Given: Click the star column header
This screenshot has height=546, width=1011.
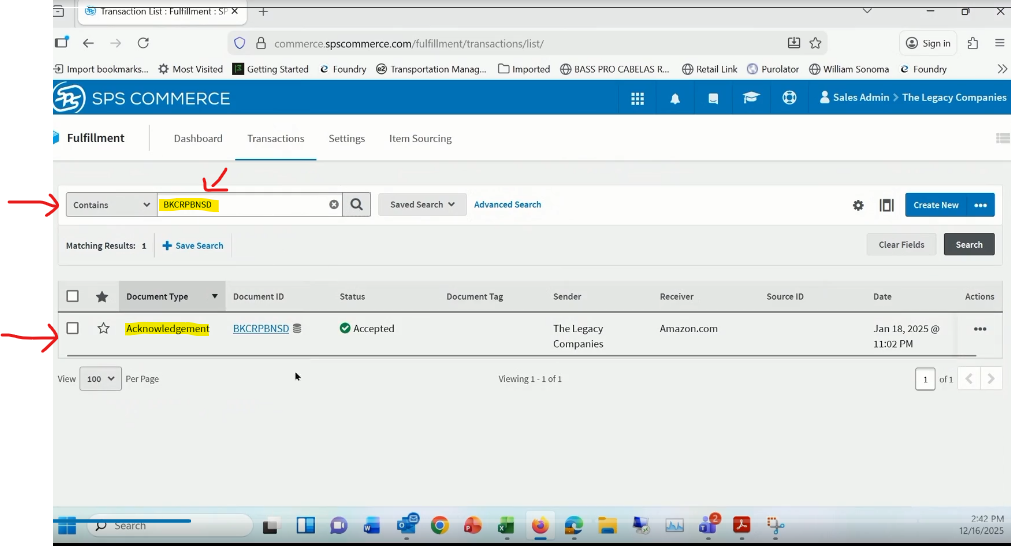Looking at the screenshot, I should coord(102,297).
